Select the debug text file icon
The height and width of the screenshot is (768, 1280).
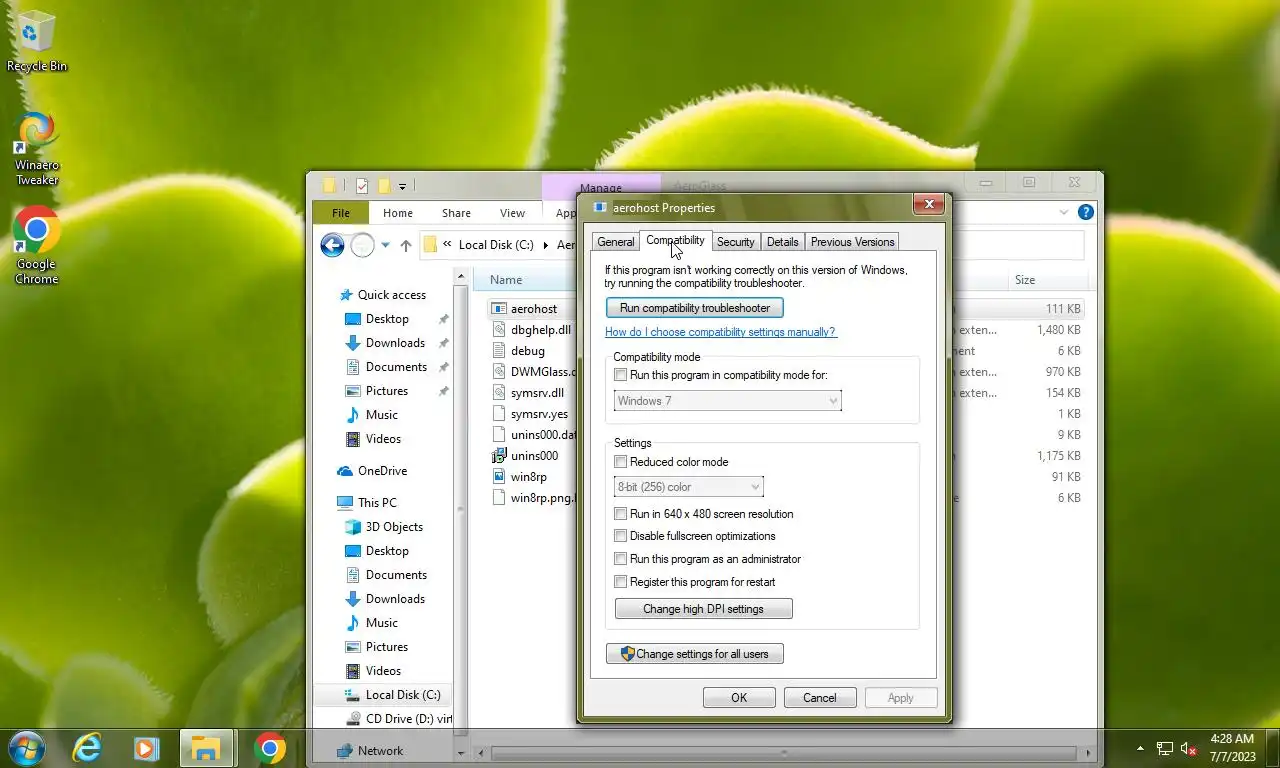501,351
